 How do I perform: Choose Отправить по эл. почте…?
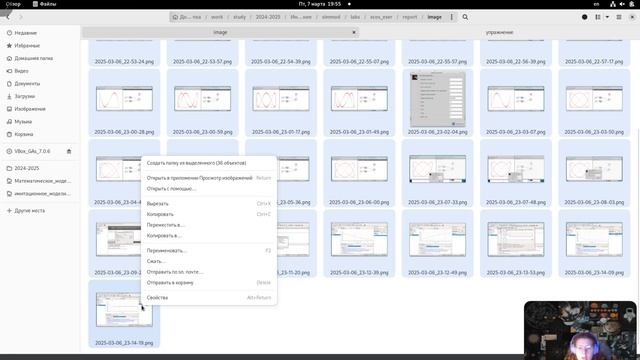209,272
